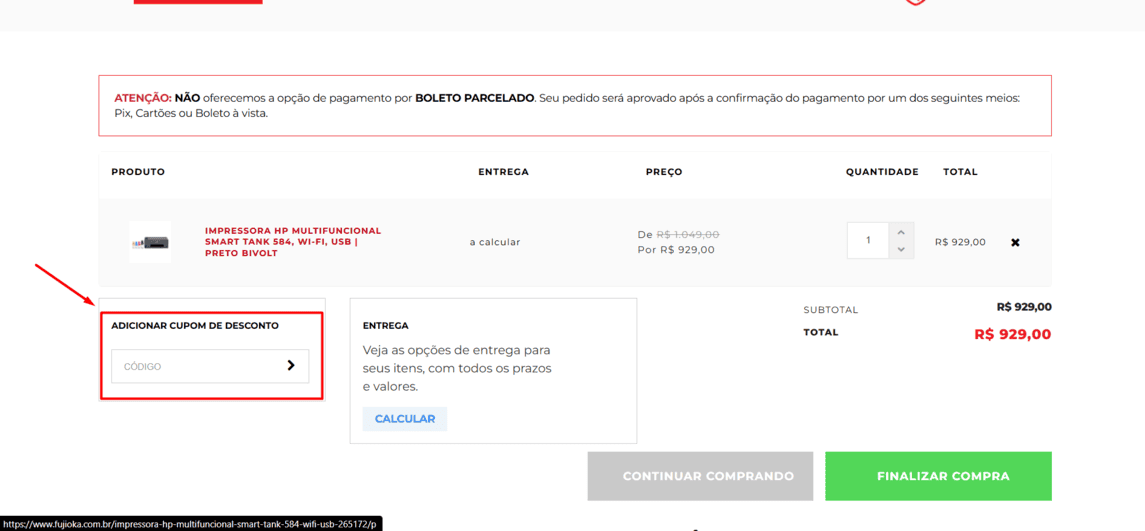
Task: Click the CÓDIGO coupon input field
Action: 210,366
